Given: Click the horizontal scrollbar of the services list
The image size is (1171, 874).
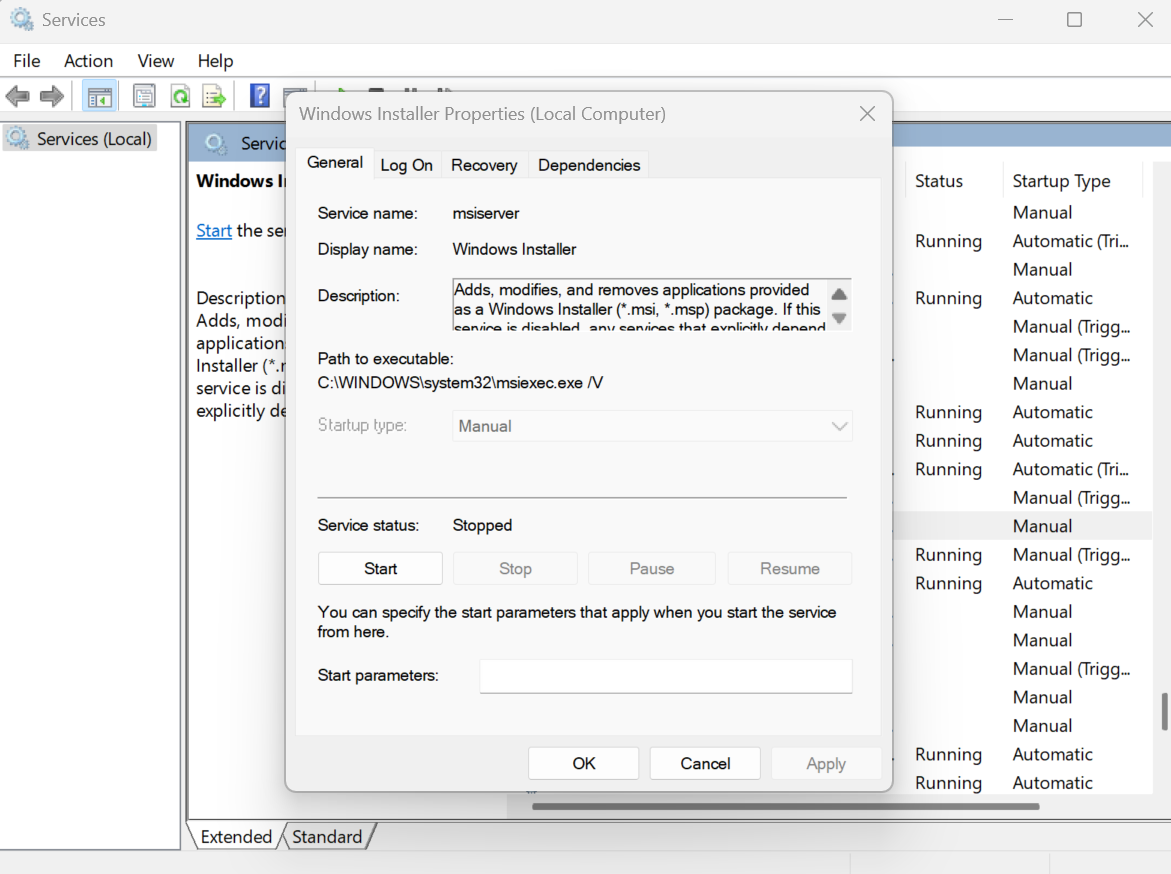Looking at the screenshot, I should pyautogui.click(x=786, y=807).
